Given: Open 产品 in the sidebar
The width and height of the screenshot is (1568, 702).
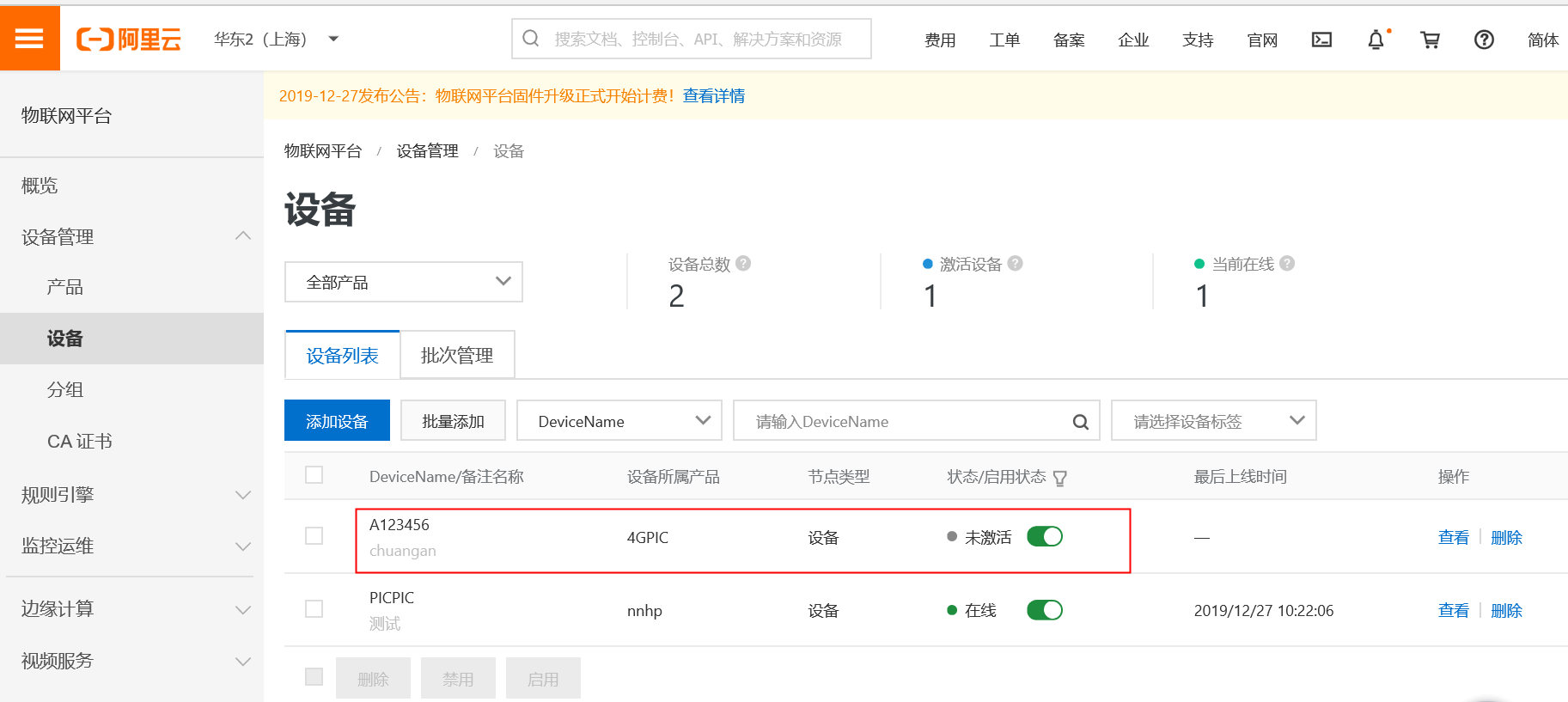Looking at the screenshot, I should pyautogui.click(x=65, y=287).
